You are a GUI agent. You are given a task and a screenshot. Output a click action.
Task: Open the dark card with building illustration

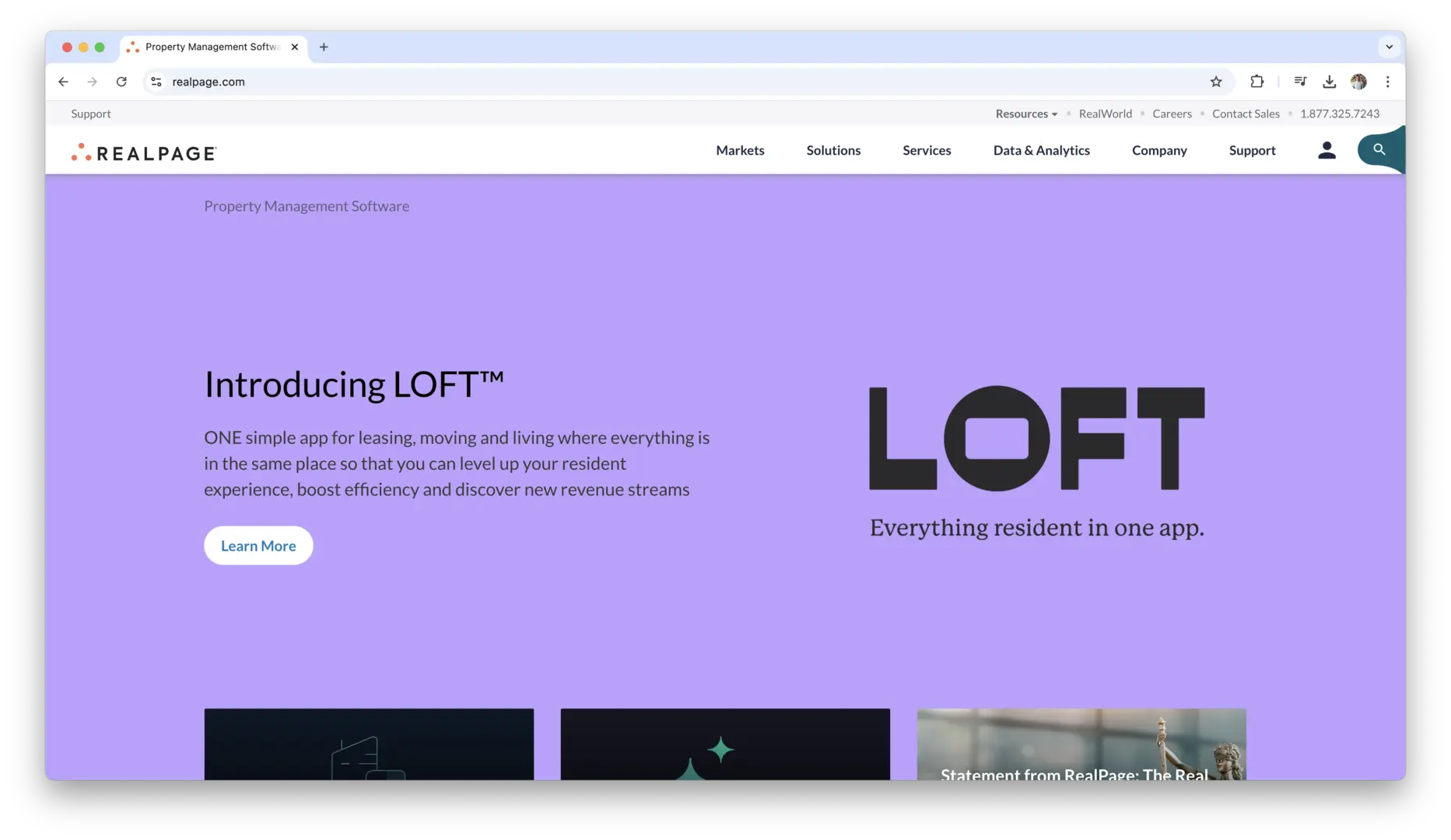click(x=369, y=744)
